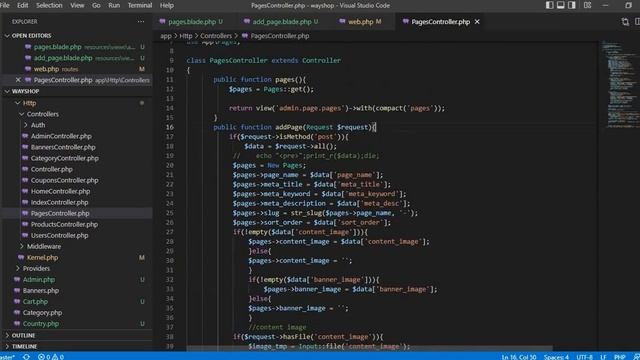
Task: Open Banners.php file
Action: [x=77, y=291]
